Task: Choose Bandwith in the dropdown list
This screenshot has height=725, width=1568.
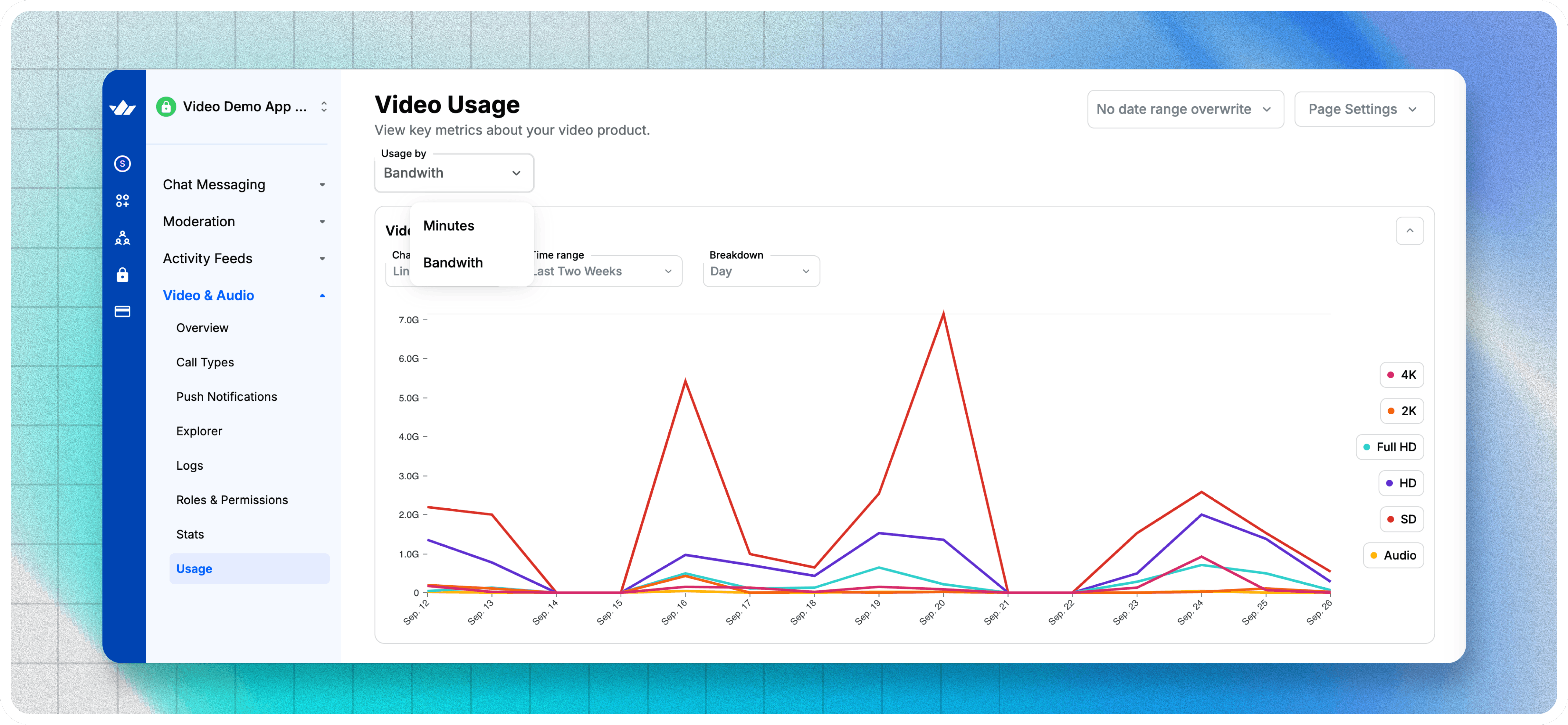Action: pyautogui.click(x=453, y=263)
